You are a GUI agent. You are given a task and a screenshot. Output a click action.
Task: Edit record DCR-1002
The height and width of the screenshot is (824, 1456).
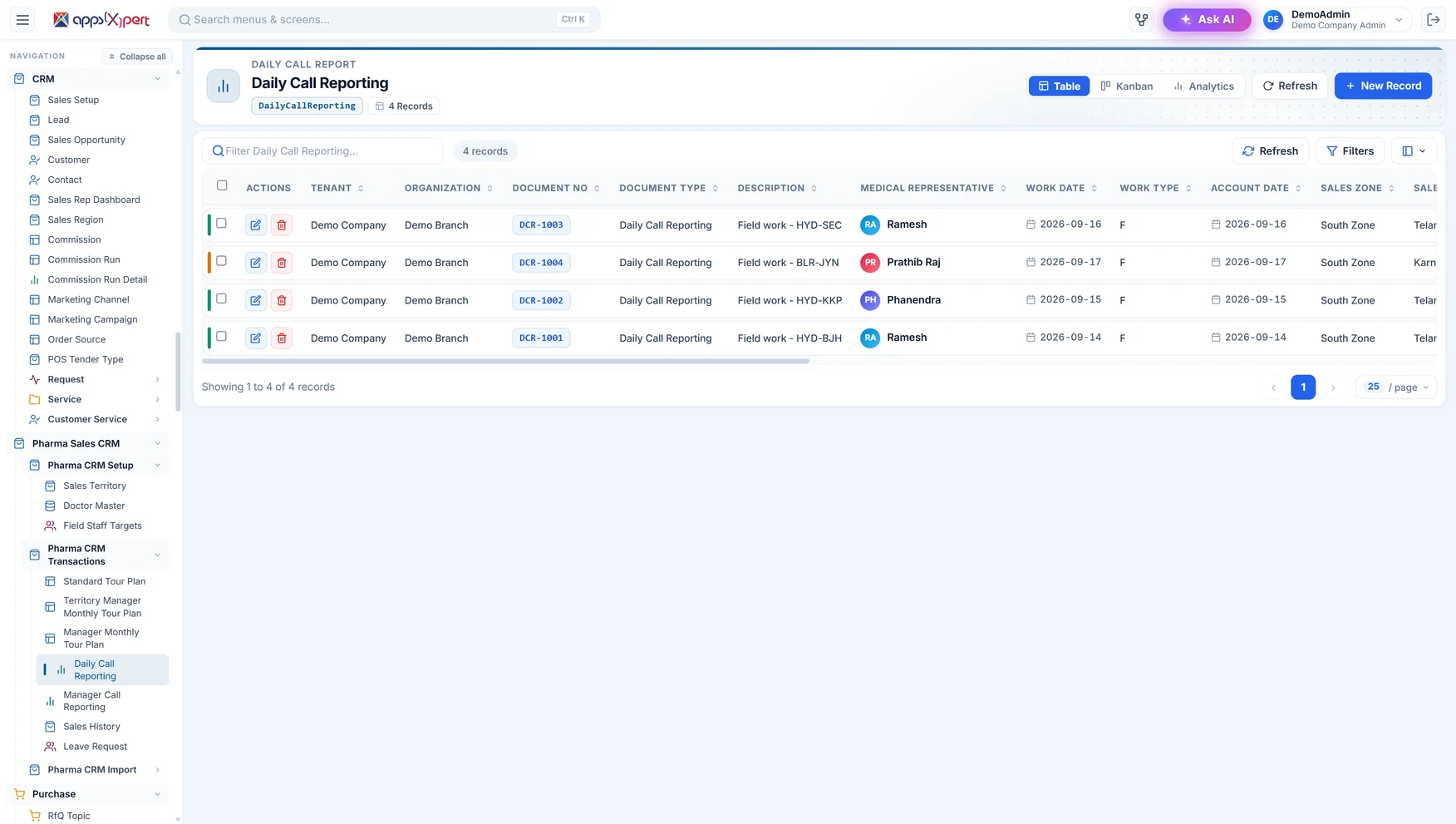(x=255, y=300)
